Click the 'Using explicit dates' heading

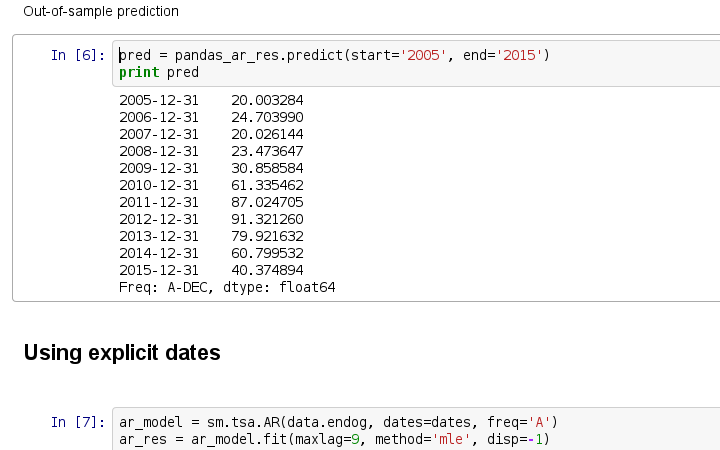click(x=122, y=352)
